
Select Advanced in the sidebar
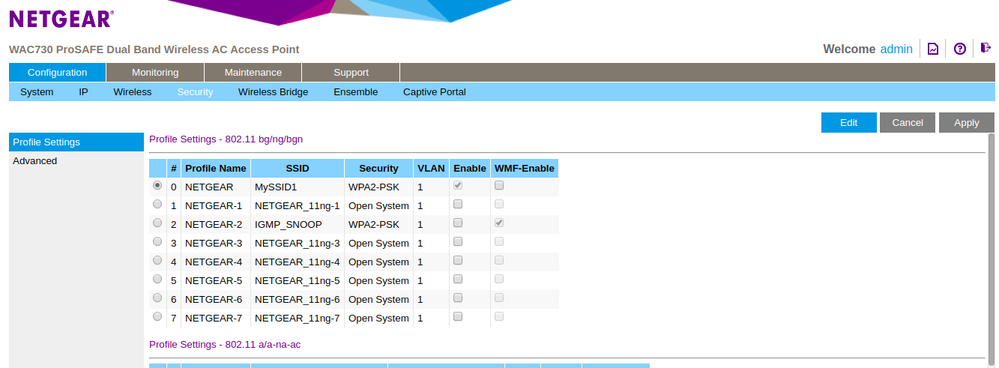click(x=76, y=161)
